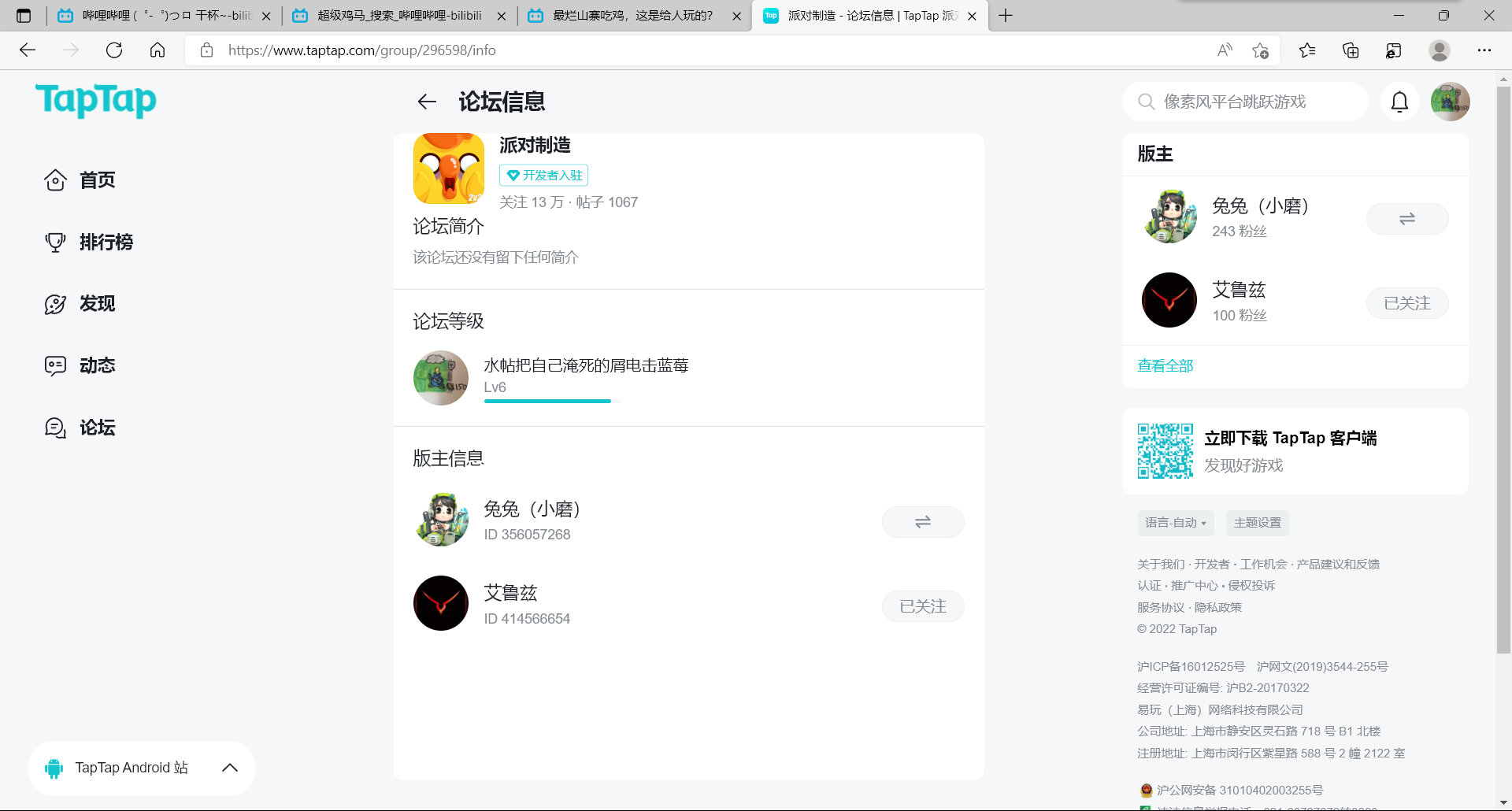This screenshot has width=1512, height=811.
Task: Go to the browser home page
Action: click(x=157, y=50)
